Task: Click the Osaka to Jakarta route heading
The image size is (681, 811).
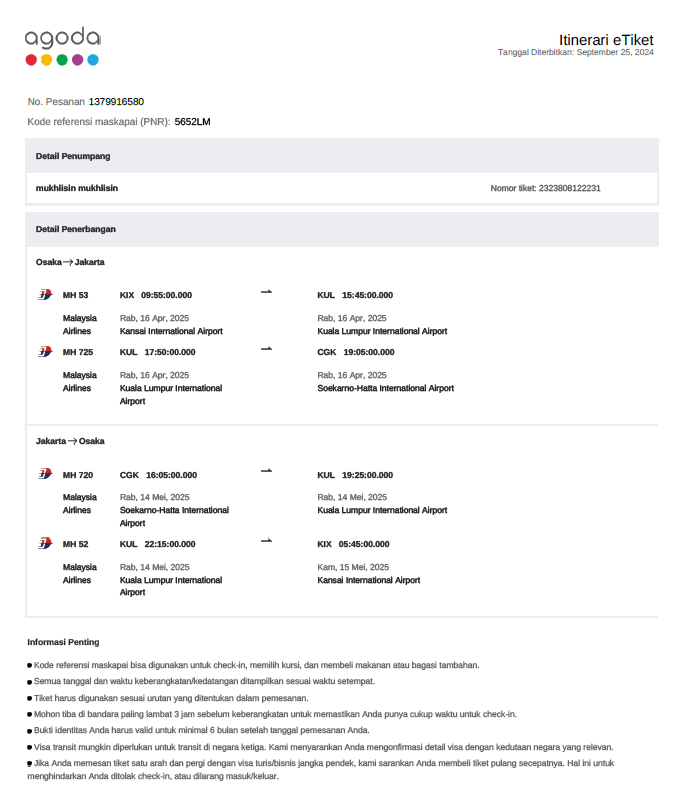Action: pyautogui.click(x=70, y=262)
